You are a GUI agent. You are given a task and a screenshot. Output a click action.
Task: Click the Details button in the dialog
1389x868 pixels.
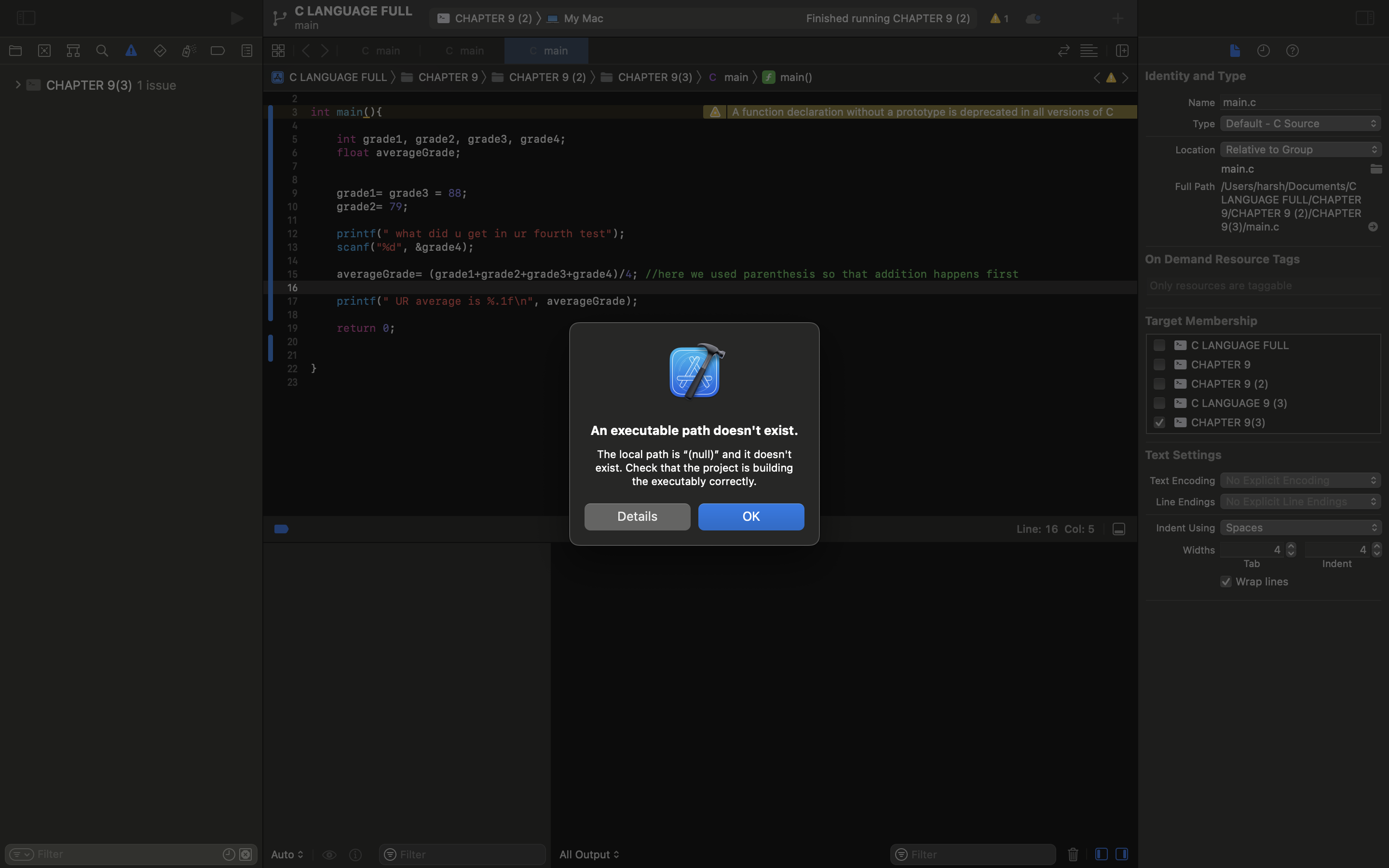(x=637, y=516)
